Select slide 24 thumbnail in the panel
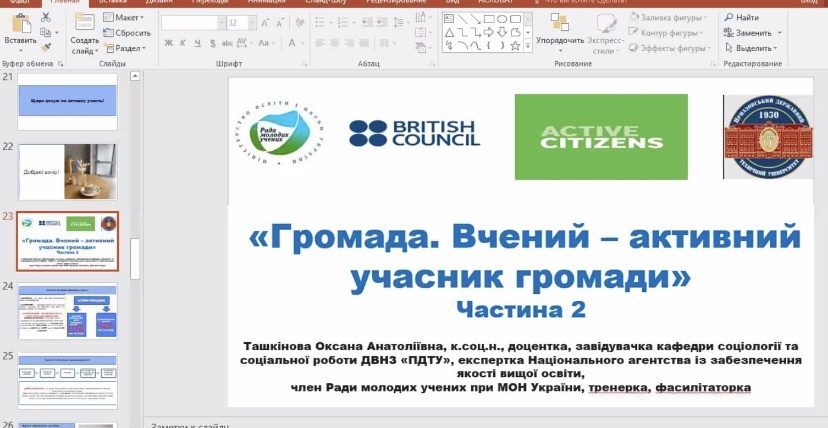 (x=67, y=310)
